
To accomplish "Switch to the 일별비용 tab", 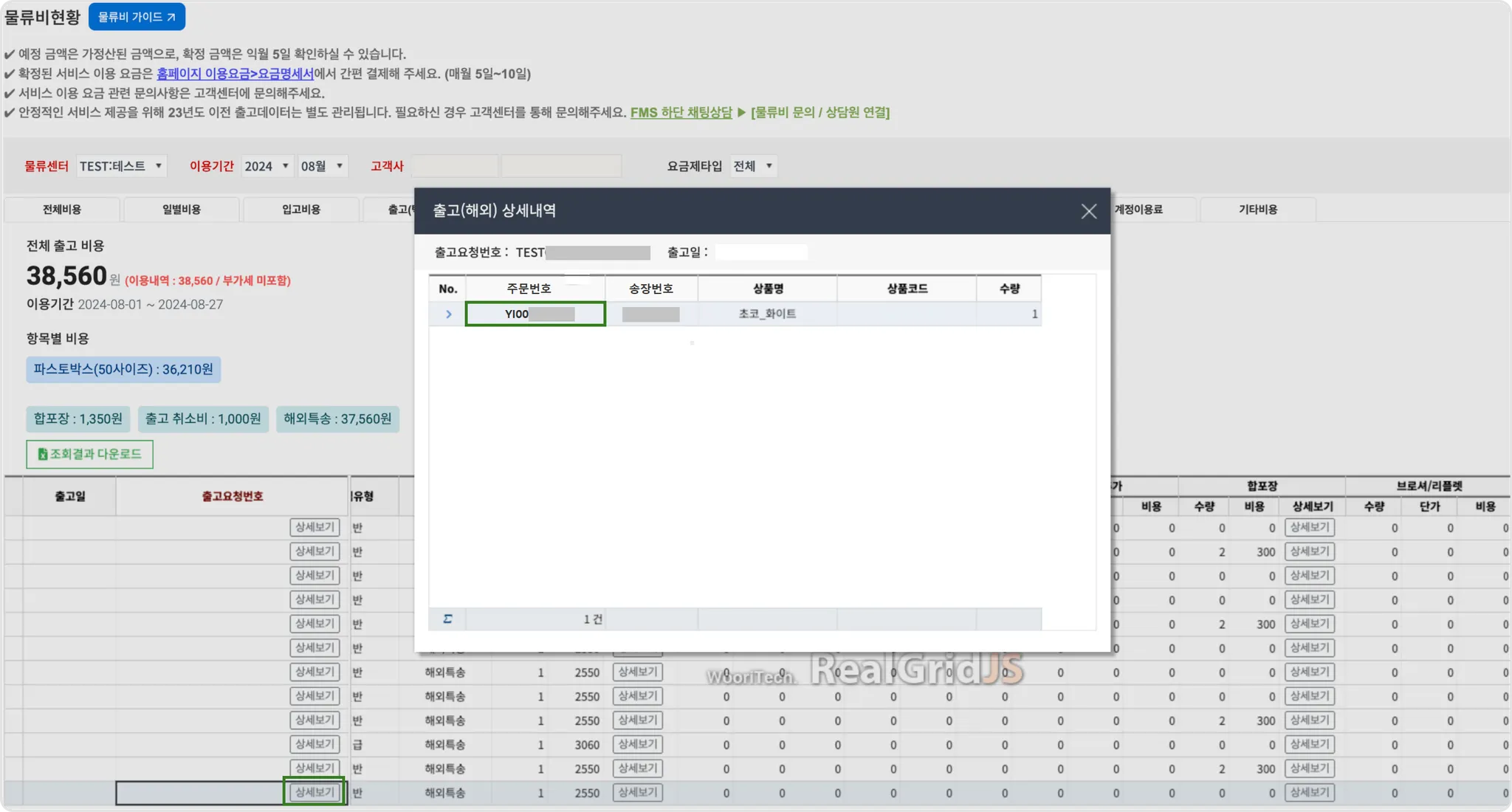I will (x=182, y=210).
